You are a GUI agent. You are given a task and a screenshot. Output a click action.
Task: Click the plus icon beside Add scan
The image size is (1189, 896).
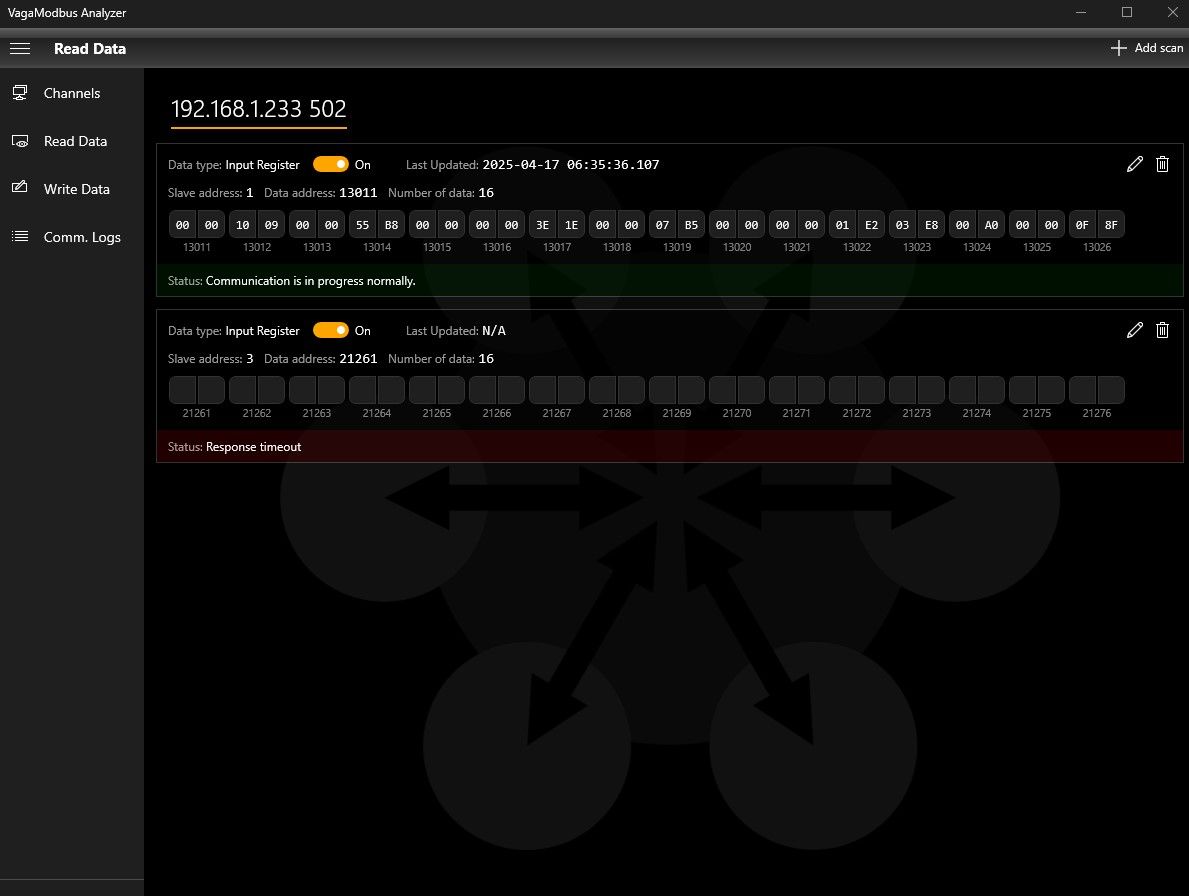[x=1118, y=48]
